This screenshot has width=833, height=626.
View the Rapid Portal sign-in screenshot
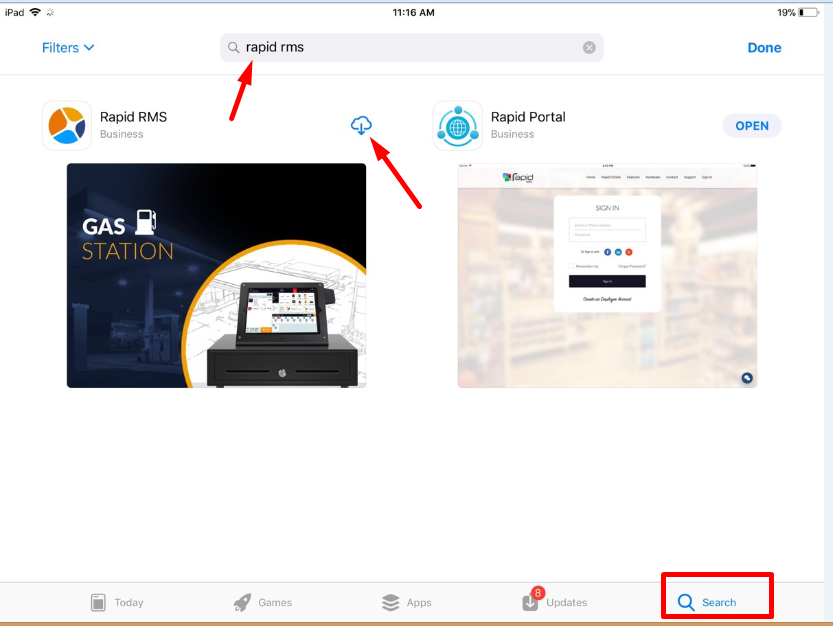click(607, 275)
